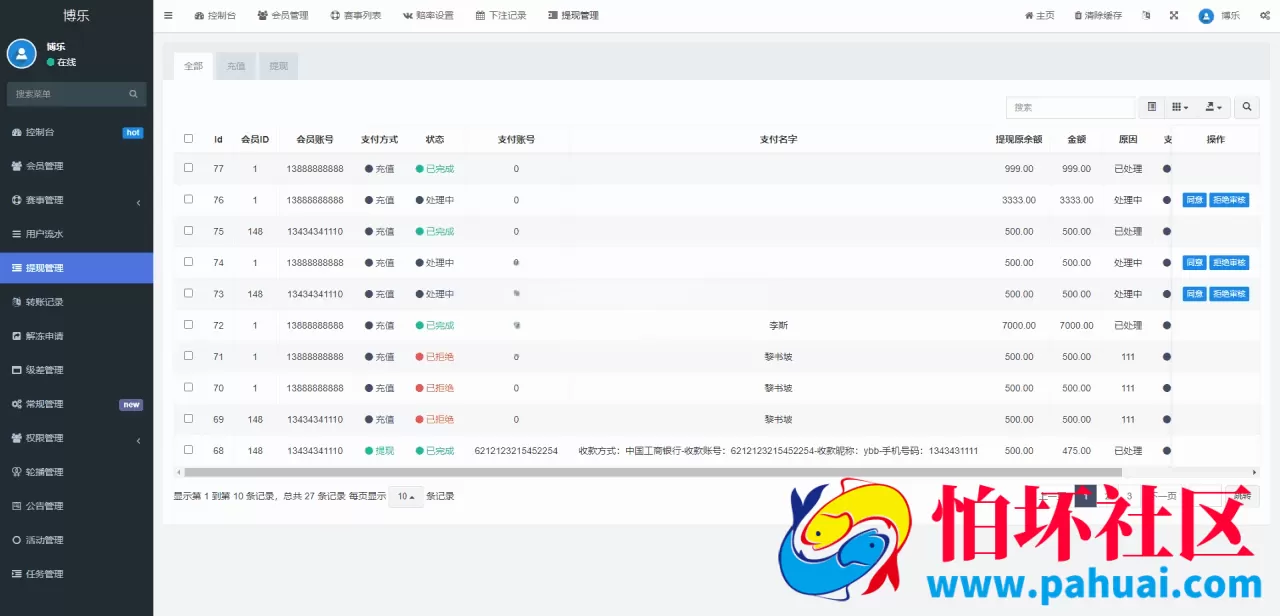Screen dimensions: 1280x616
Task: Click the table's horizontal scrollbar
Action: pyautogui.click(x=653, y=472)
